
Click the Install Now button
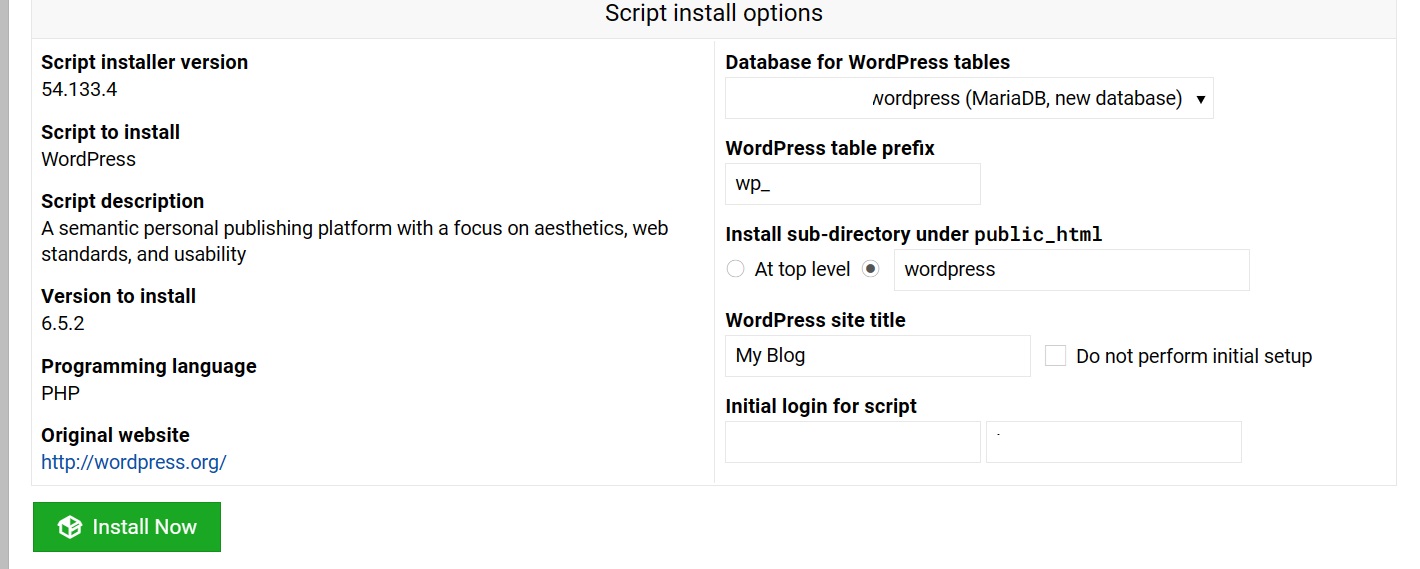coord(127,527)
